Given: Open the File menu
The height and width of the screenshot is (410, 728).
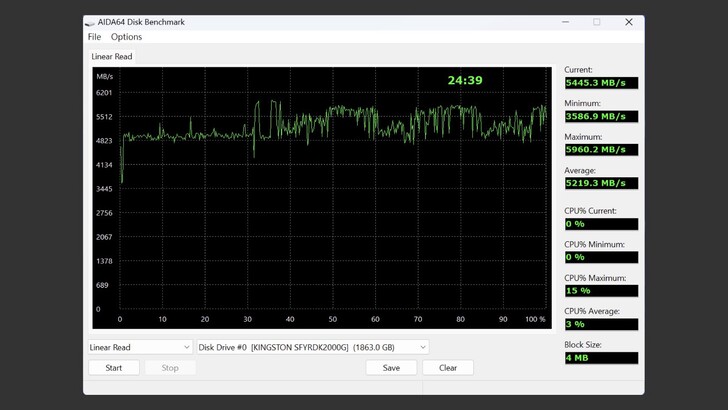Looking at the screenshot, I should point(94,37).
